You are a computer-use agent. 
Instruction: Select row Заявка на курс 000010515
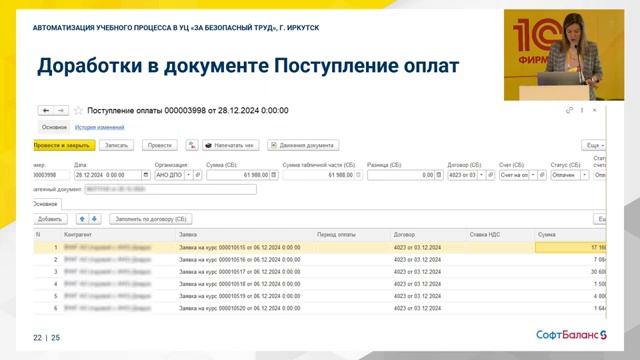coord(320,247)
